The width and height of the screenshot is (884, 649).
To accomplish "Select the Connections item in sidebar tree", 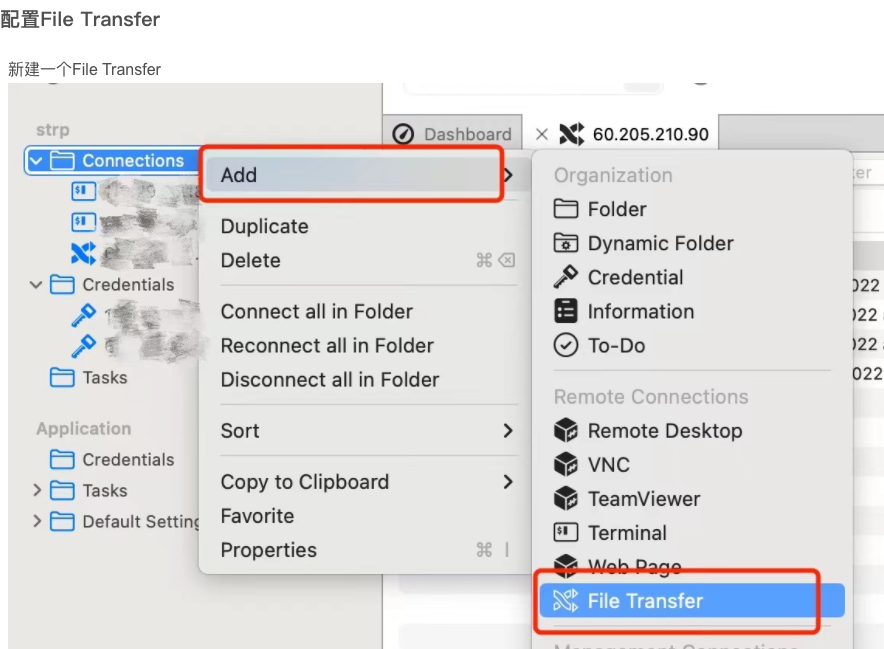I will pyautogui.click(x=113, y=161).
